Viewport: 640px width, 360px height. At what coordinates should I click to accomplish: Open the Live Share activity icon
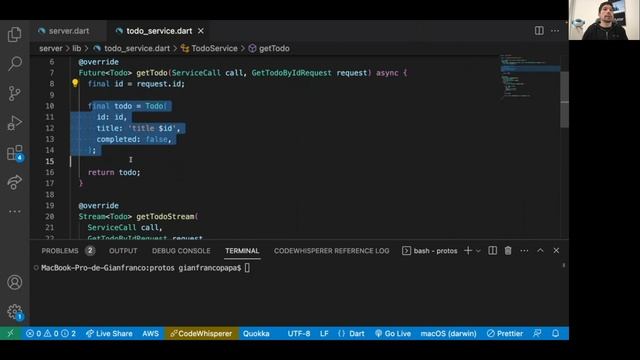pos(15,182)
